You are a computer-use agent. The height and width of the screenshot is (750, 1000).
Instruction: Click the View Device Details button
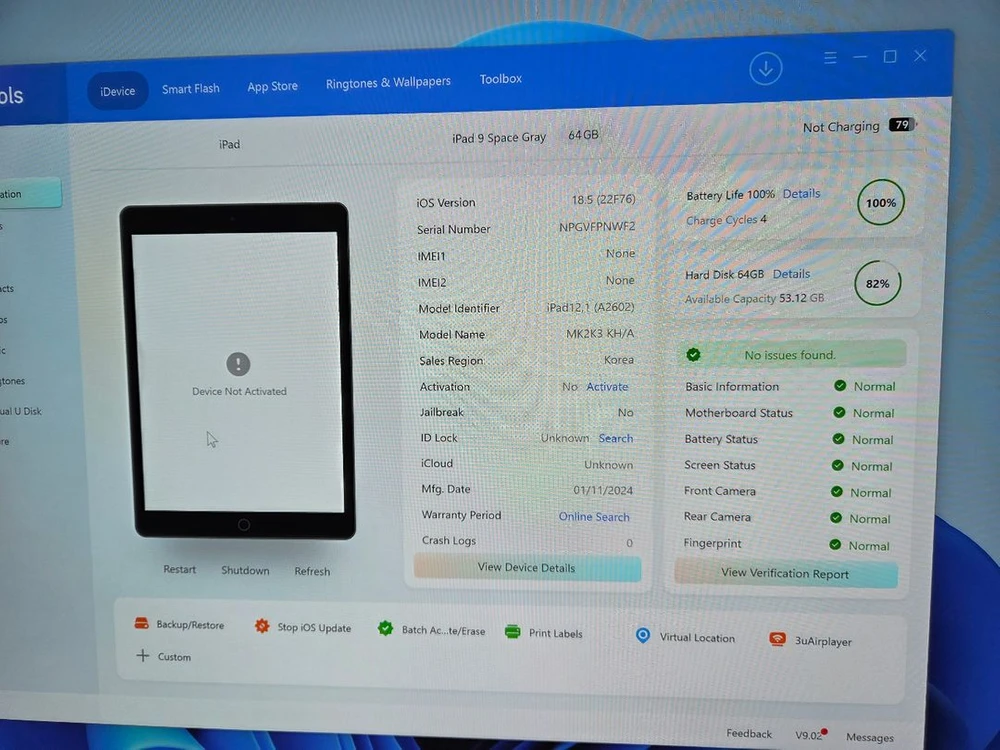click(527, 568)
